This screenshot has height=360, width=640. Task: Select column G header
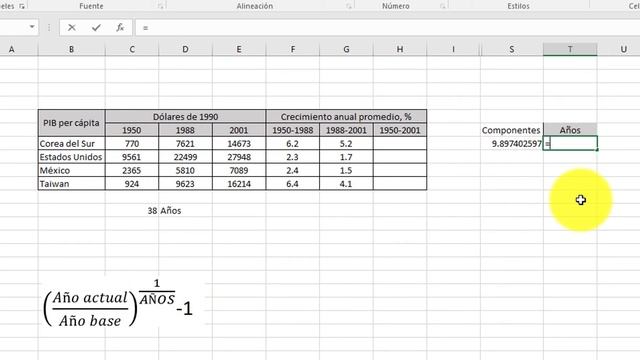click(x=346, y=49)
